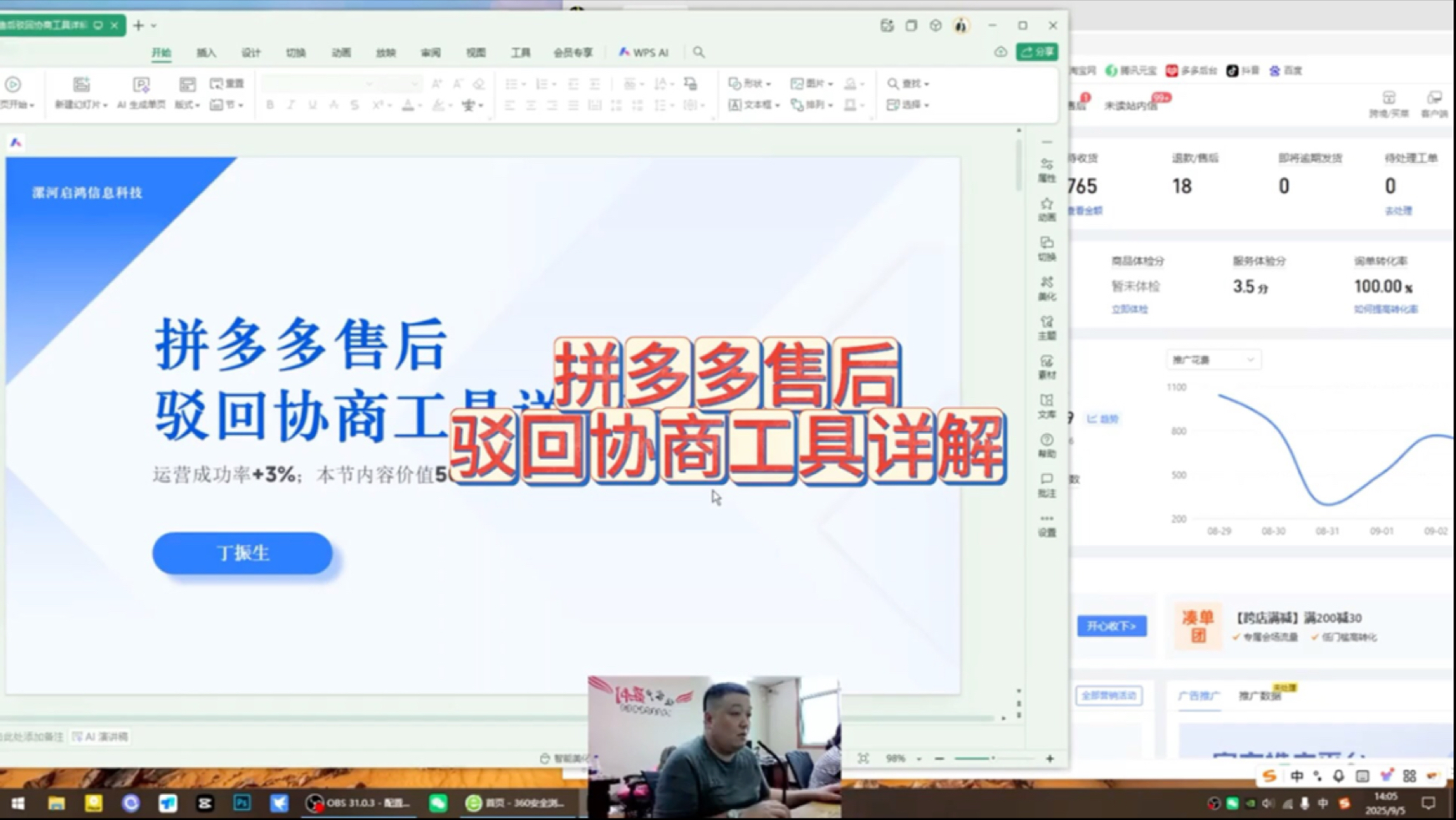Open the 文库 library panel in WPS sidebar
The height and width of the screenshot is (820, 1456).
click(1046, 405)
